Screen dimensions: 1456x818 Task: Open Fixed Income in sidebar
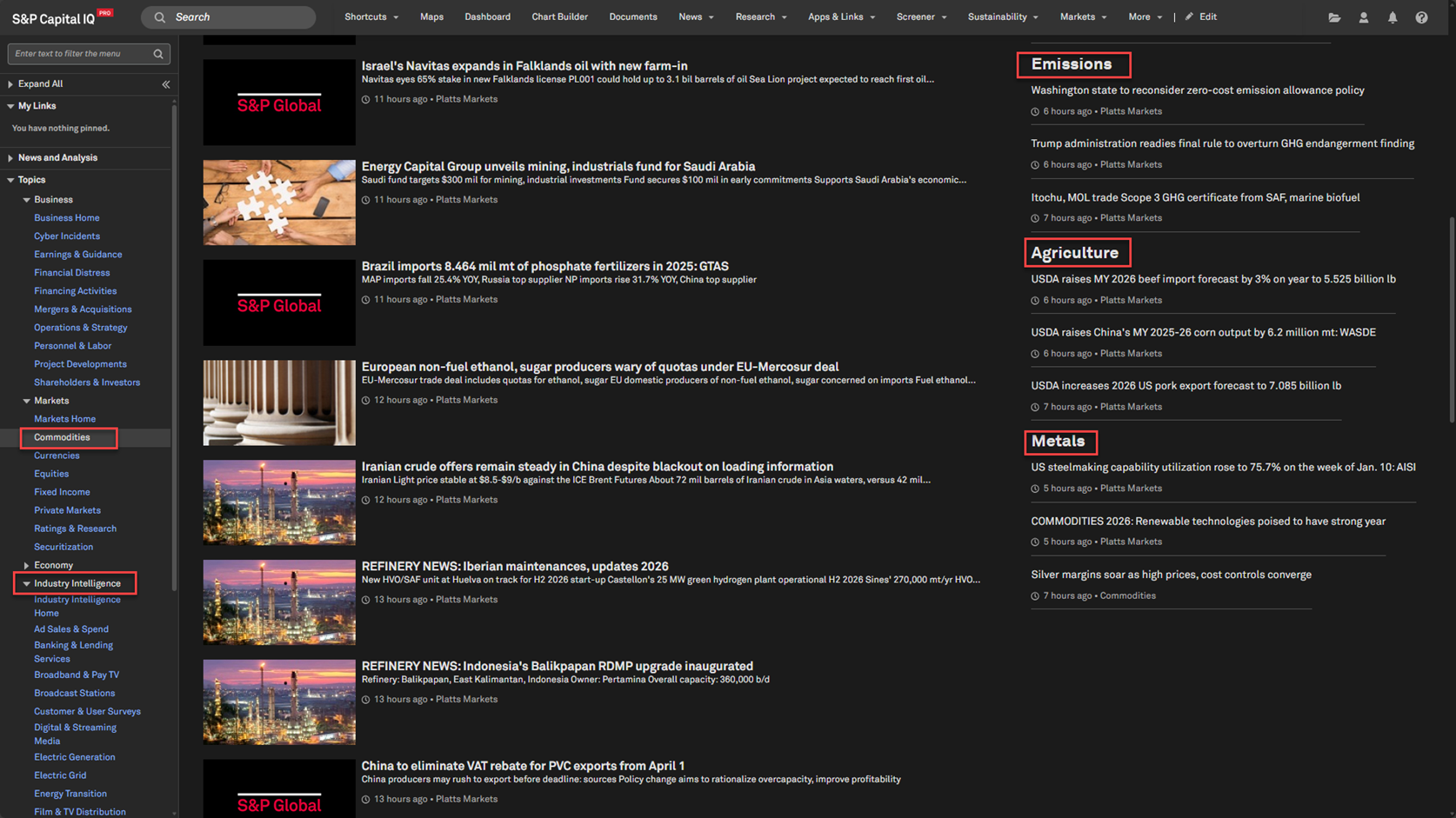62,492
